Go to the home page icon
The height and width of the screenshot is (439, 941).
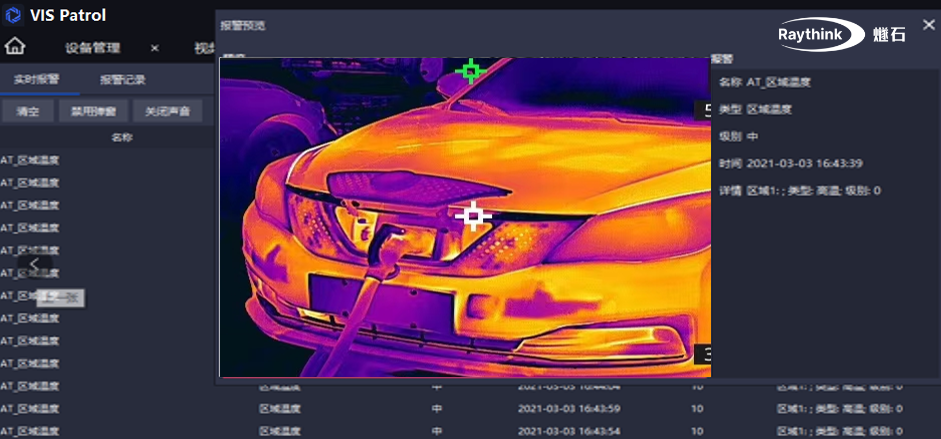click(15, 47)
